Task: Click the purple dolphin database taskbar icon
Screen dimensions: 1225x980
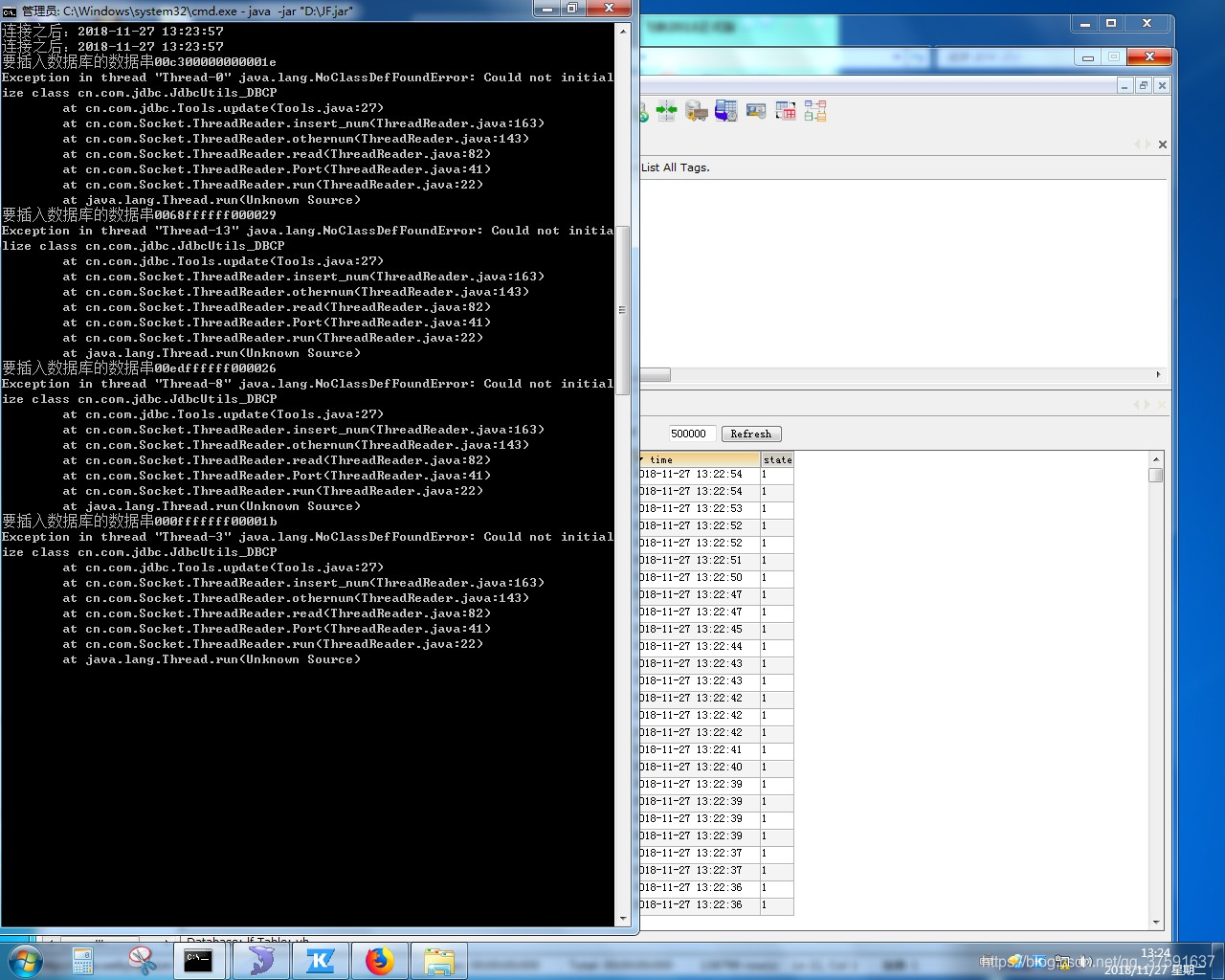Action: tap(261, 961)
